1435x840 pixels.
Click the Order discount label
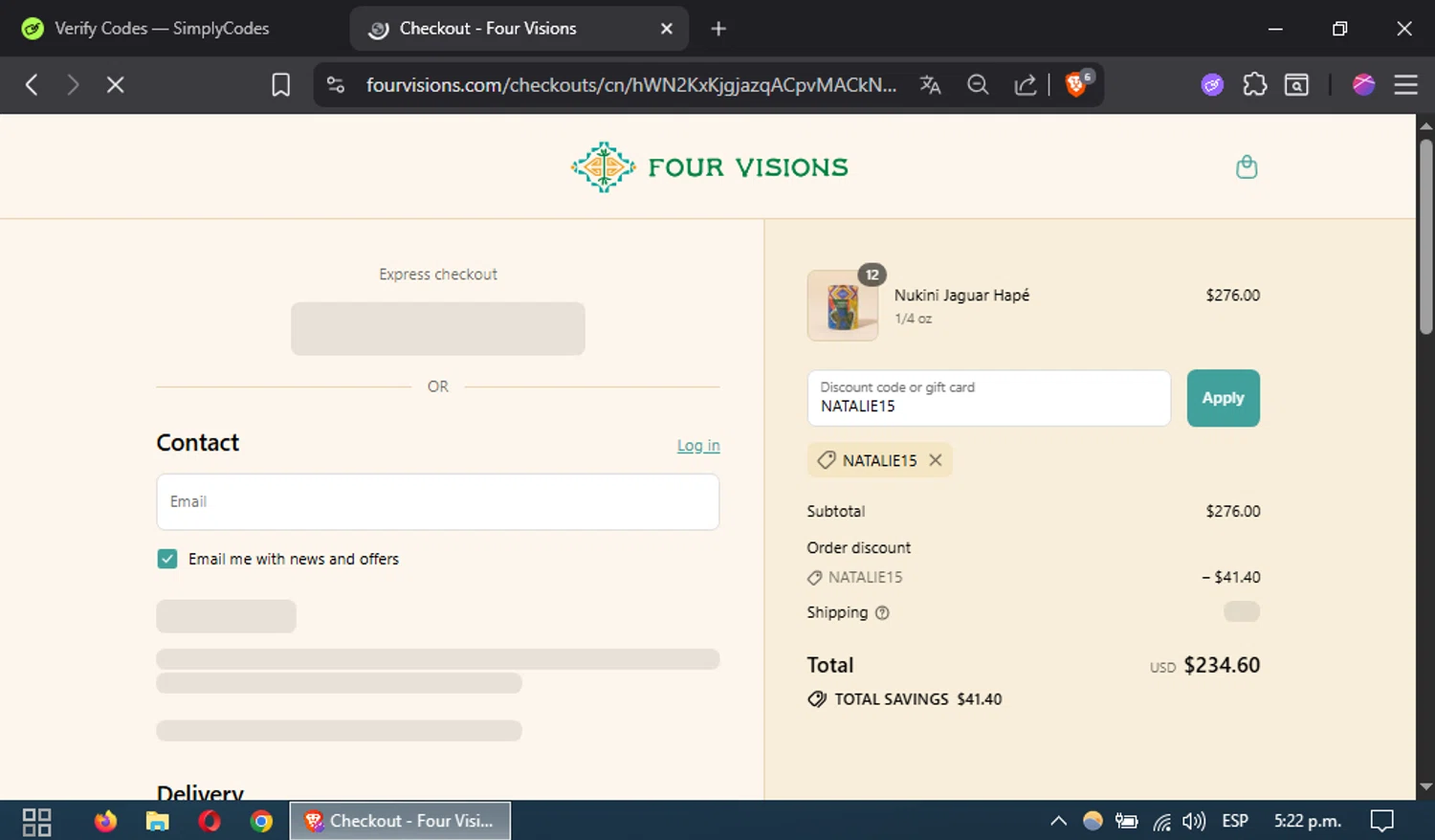click(859, 547)
